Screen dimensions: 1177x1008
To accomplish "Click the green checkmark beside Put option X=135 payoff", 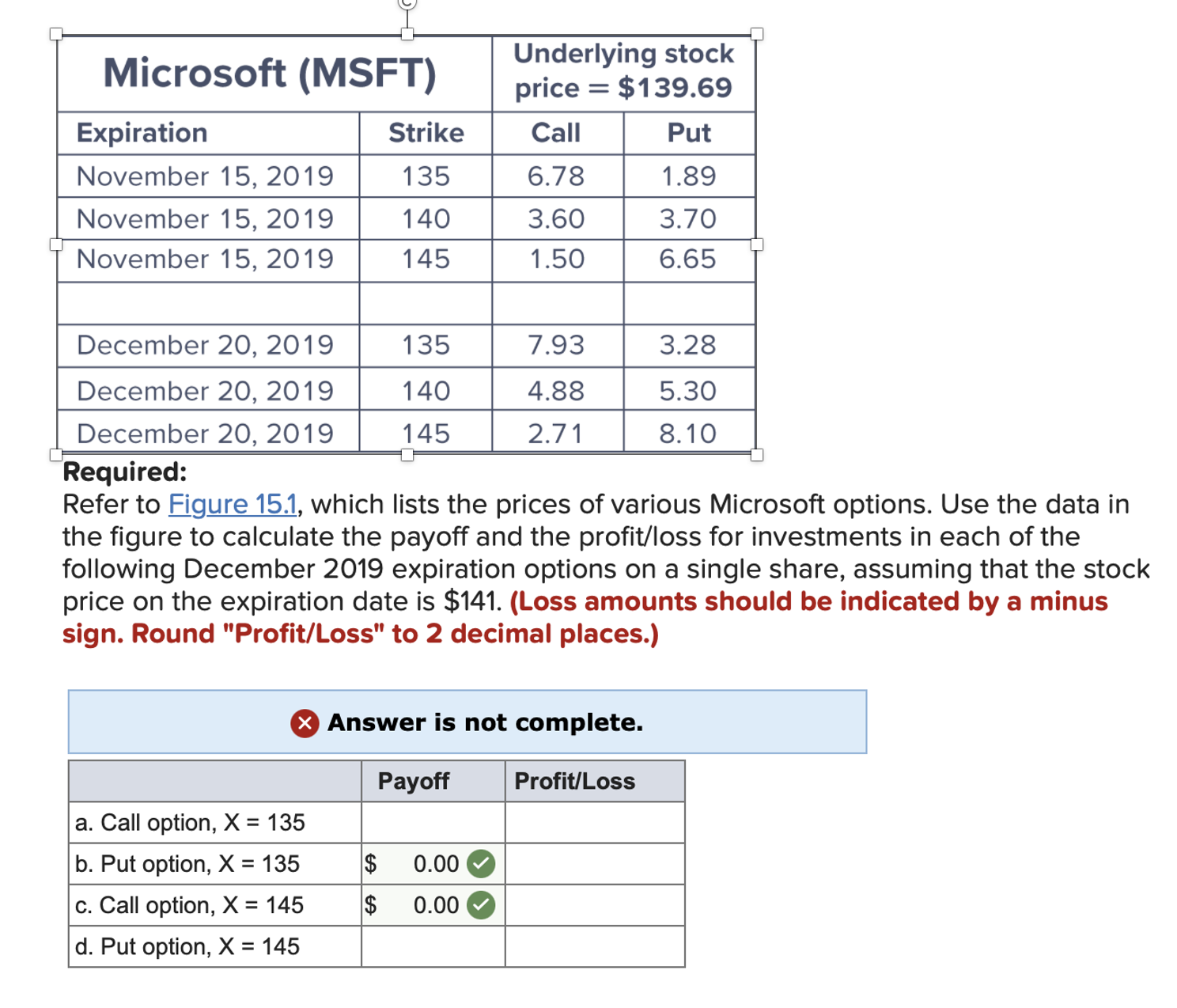I will click(x=479, y=863).
